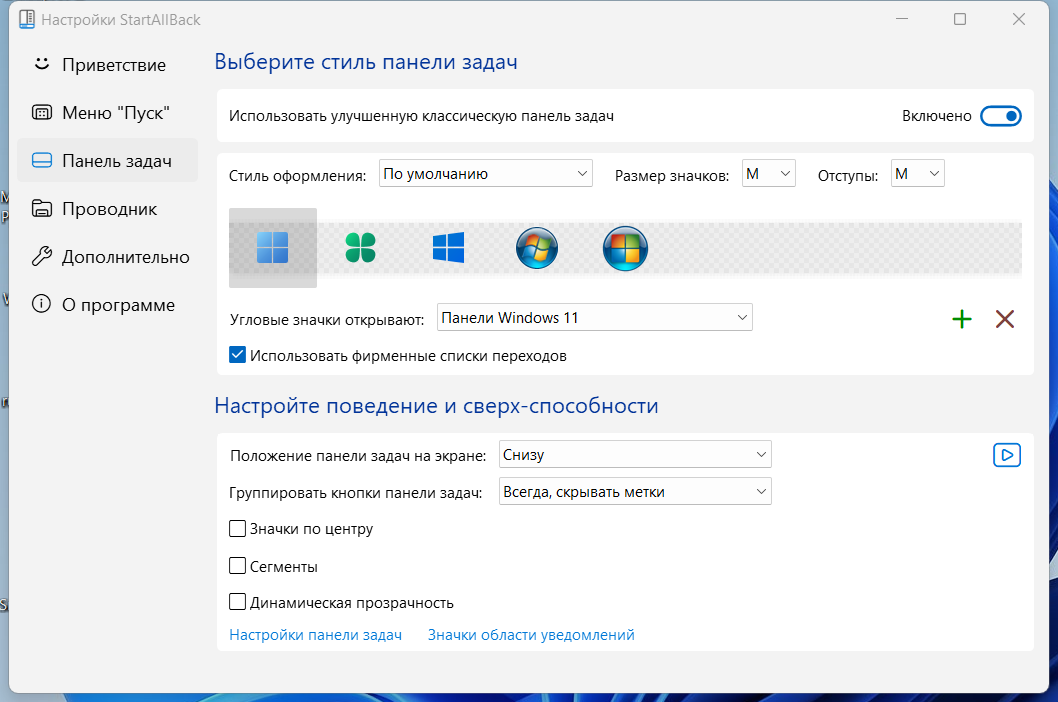The height and width of the screenshot is (702, 1058).
Task: Close the StartAllBack settings window
Action: pos(1019,20)
